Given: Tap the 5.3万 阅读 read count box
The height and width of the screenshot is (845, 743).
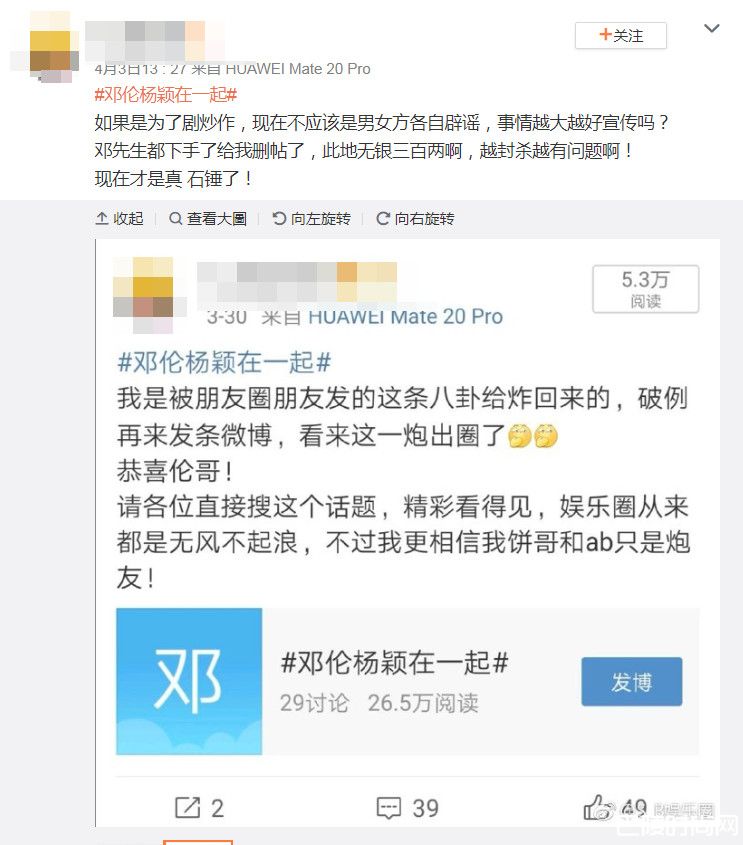Looking at the screenshot, I should [645, 289].
